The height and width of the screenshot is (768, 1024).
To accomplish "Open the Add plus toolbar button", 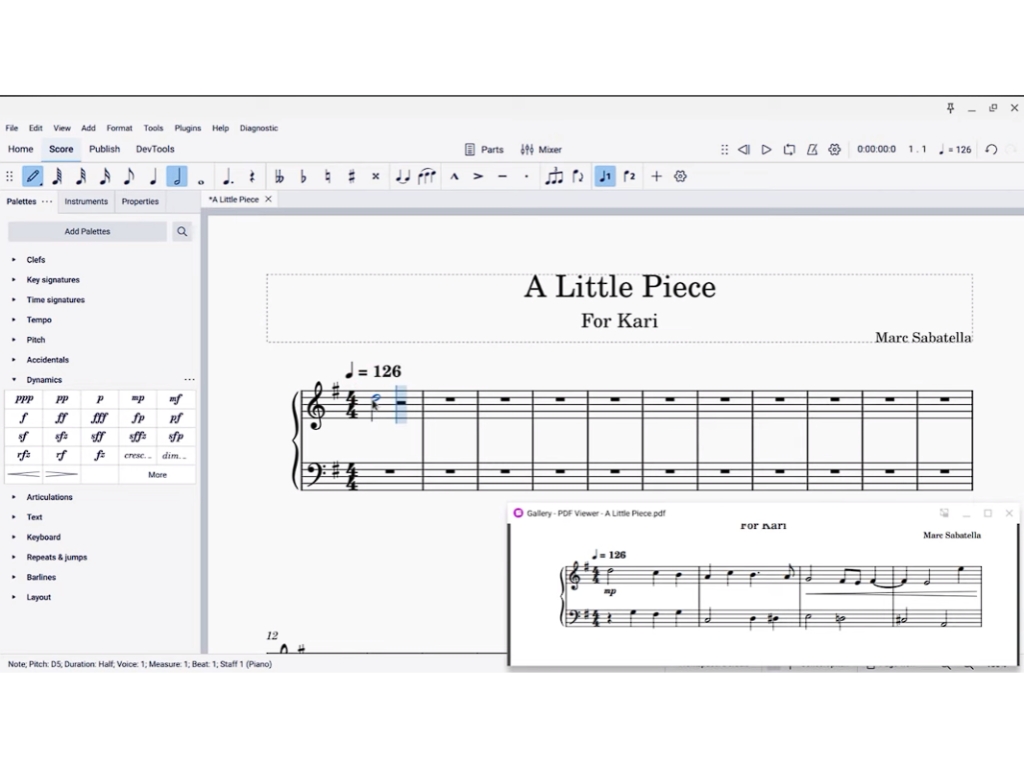I will tap(656, 176).
